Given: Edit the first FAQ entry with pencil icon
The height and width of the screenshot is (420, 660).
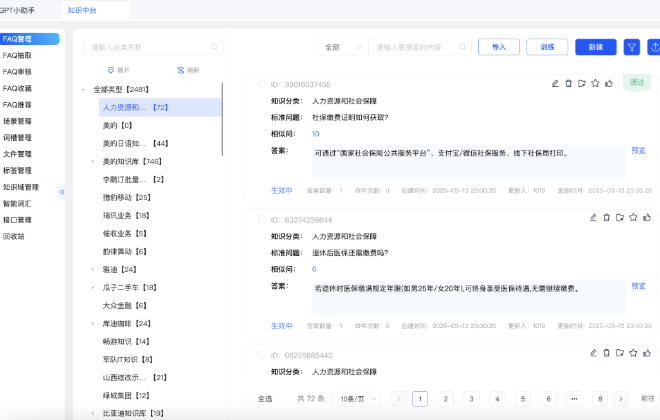Looking at the screenshot, I should point(555,84).
